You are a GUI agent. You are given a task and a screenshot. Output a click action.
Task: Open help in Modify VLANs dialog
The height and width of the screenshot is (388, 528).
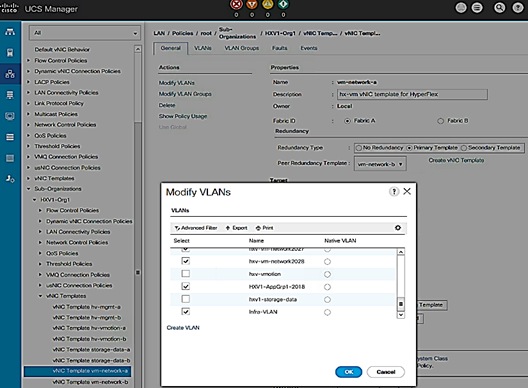[x=394, y=192]
